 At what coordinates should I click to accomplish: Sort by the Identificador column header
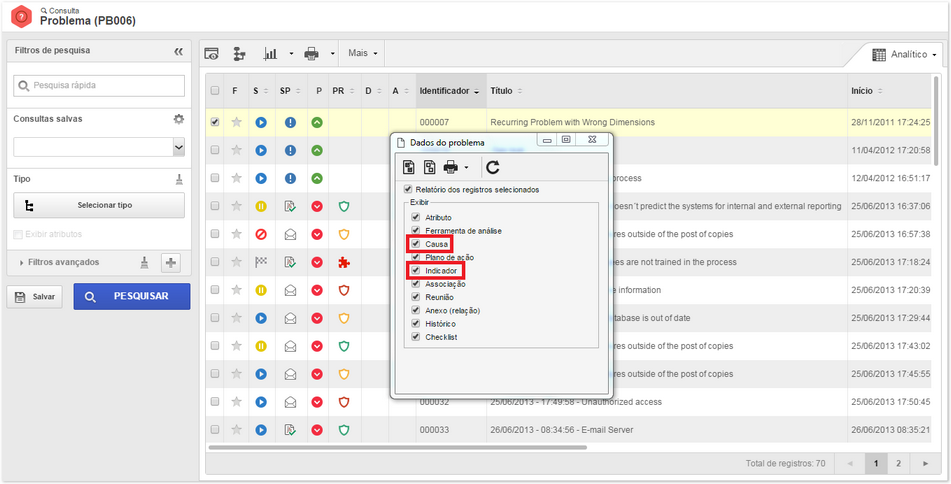coord(449,91)
